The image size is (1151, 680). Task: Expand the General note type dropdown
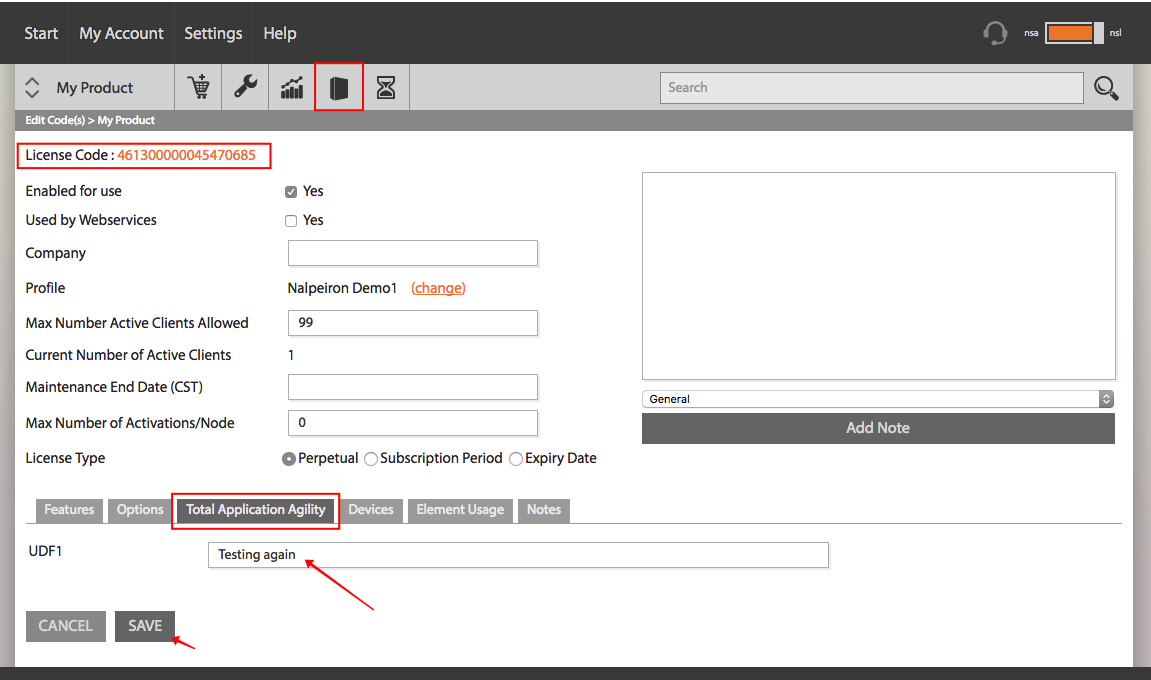[x=878, y=399]
